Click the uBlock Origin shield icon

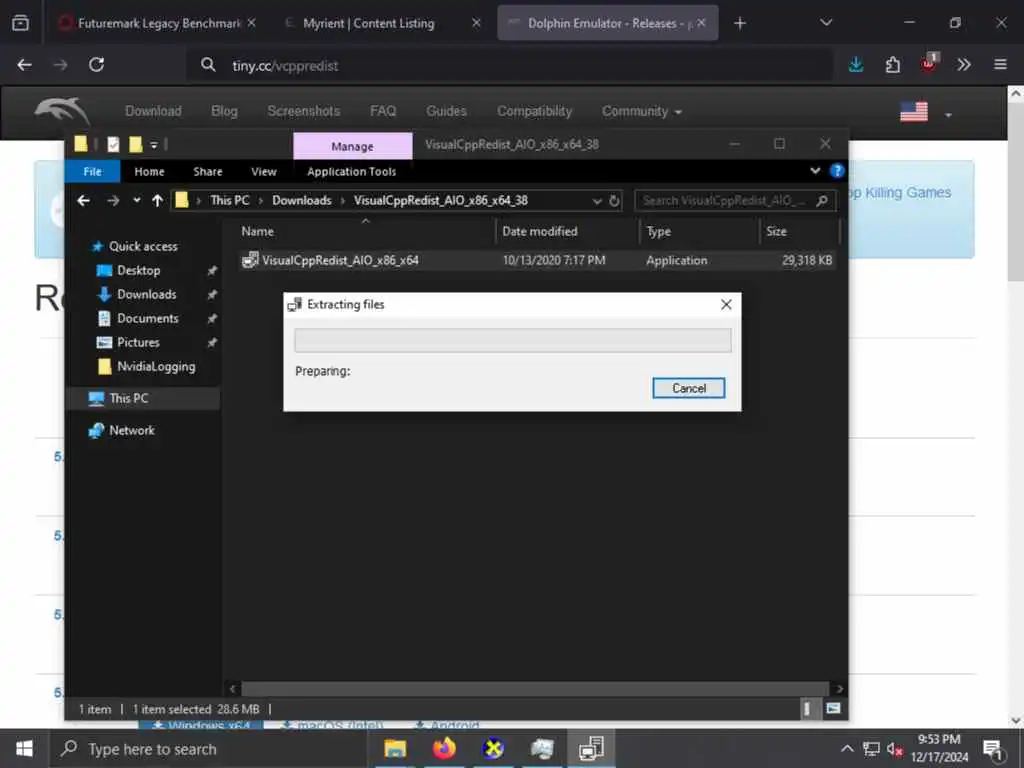coord(928,63)
